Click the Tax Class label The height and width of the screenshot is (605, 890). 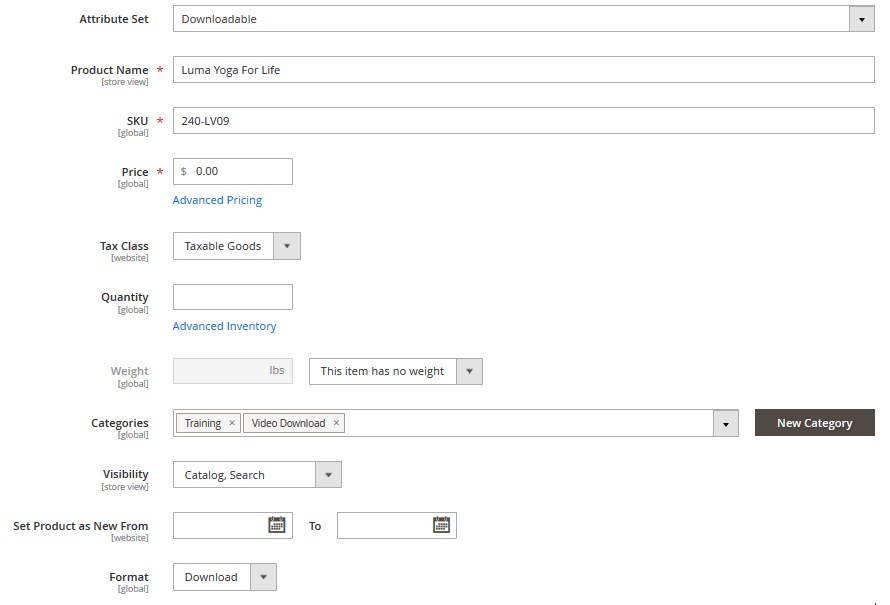(124, 246)
